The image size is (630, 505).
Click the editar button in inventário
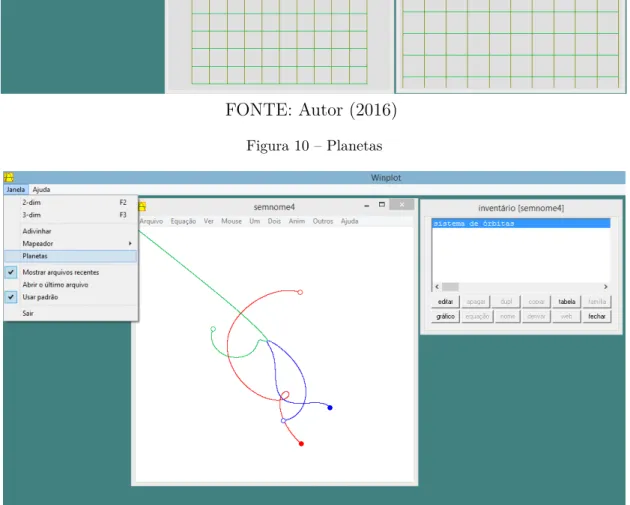446,302
